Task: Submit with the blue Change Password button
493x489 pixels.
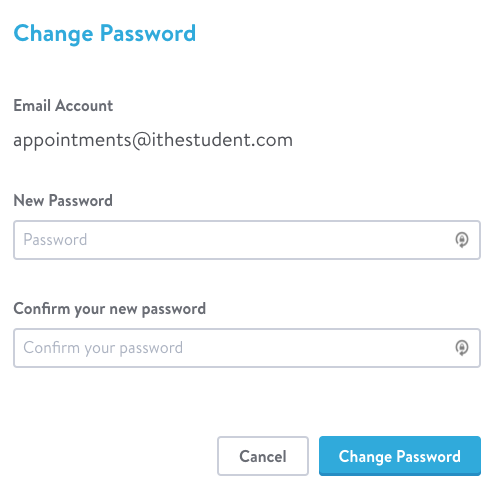Action: pos(400,456)
